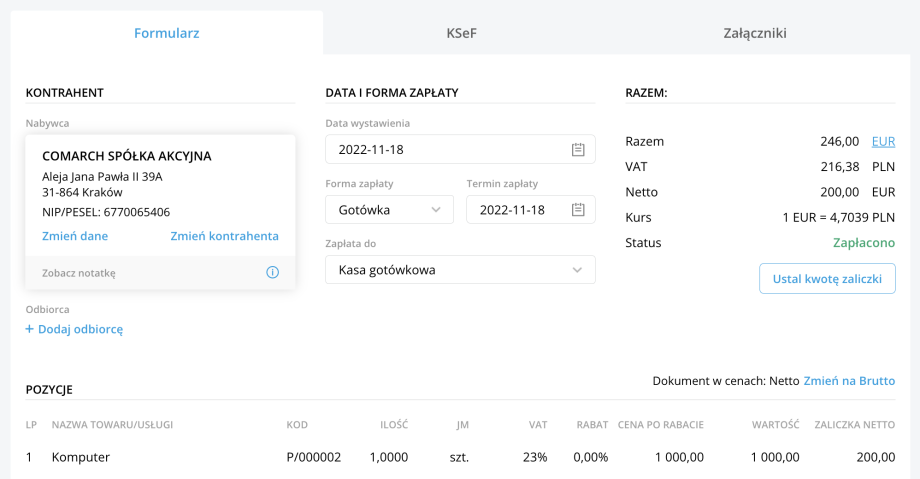Screen dimensions: 920x479
Task: Expand the Zapłata do Kasa gotówkowa dropdown
Action: pyautogui.click(x=577, y=270)
